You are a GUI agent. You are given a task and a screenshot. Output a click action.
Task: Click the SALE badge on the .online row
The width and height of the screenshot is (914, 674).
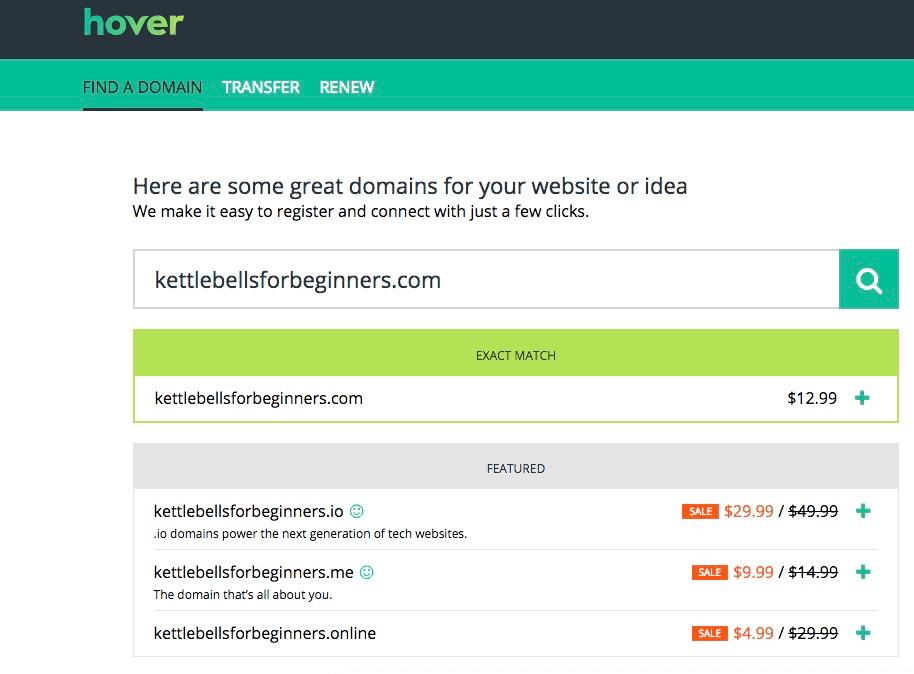click(709, 633)
